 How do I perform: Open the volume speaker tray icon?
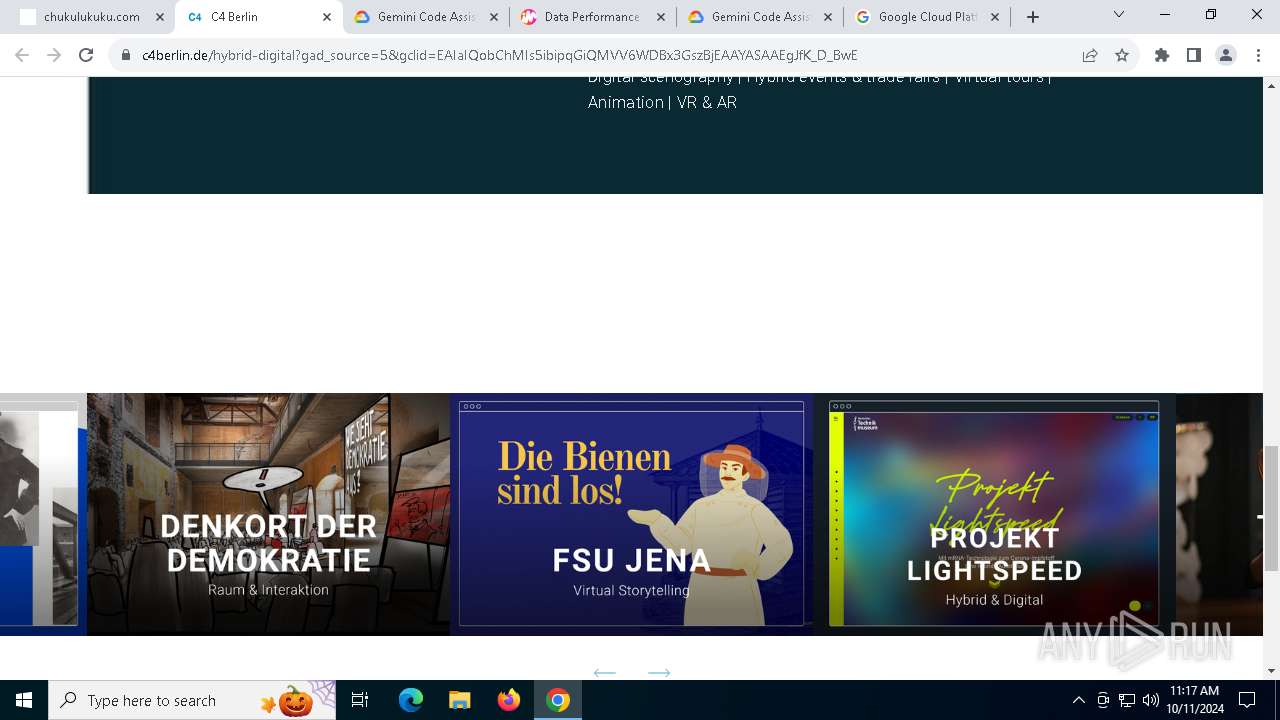tap(1151, 700)
